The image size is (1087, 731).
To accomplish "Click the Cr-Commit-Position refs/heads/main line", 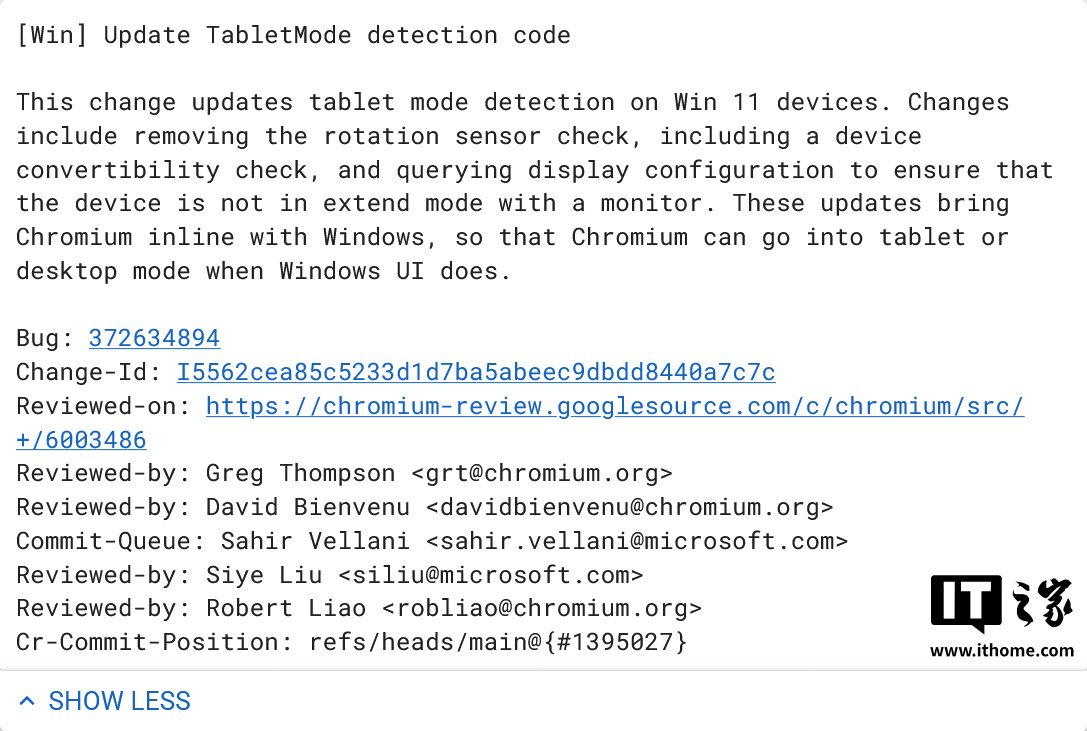I will (351, 642).
